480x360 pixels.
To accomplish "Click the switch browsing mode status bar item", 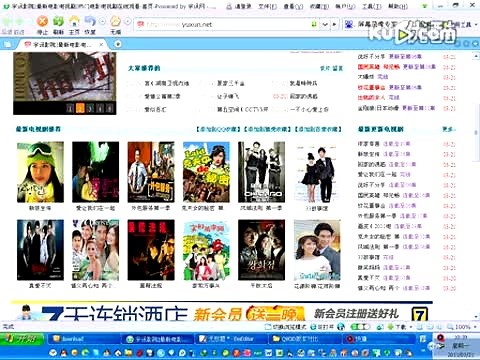I will coord(285,327).
